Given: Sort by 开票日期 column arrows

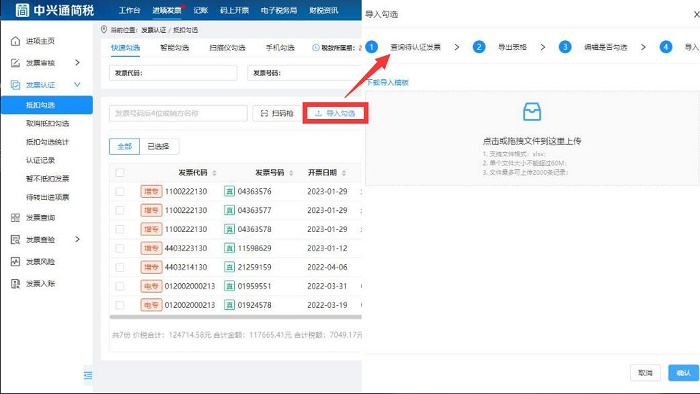Looking at the screenshot, I should click(x=344, y=173).
